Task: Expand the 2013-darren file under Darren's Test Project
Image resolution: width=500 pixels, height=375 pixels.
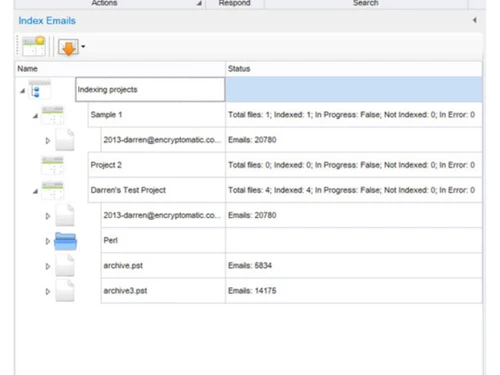Action: click(x=48, y=216)
